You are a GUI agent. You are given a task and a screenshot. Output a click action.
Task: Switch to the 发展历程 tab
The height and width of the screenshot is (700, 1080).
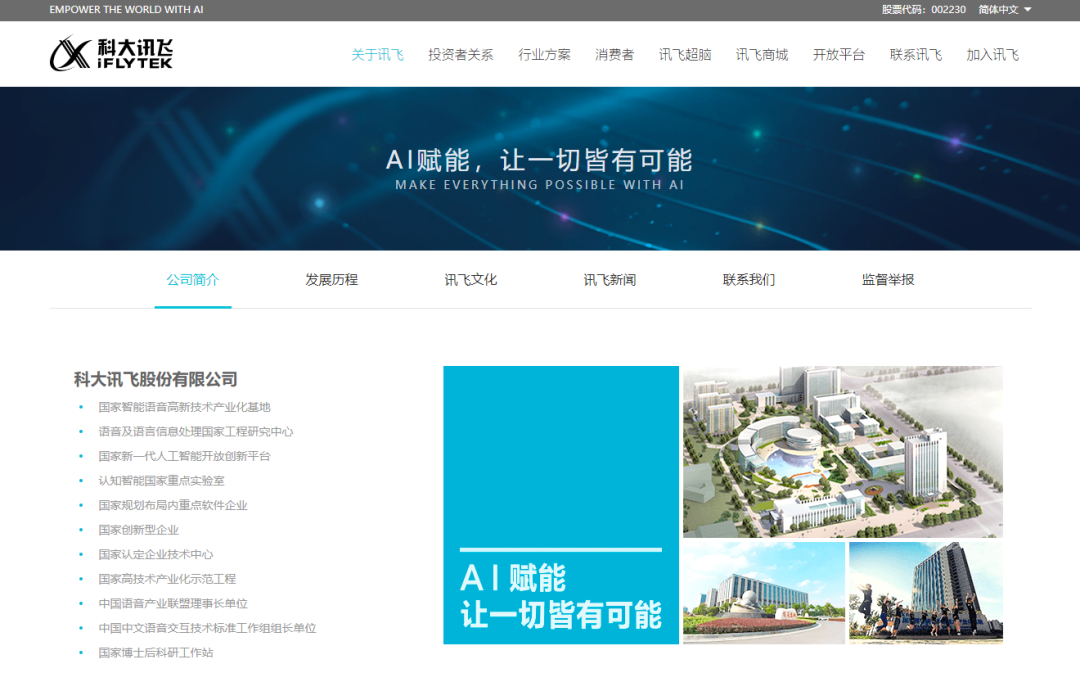click(332, 280)
